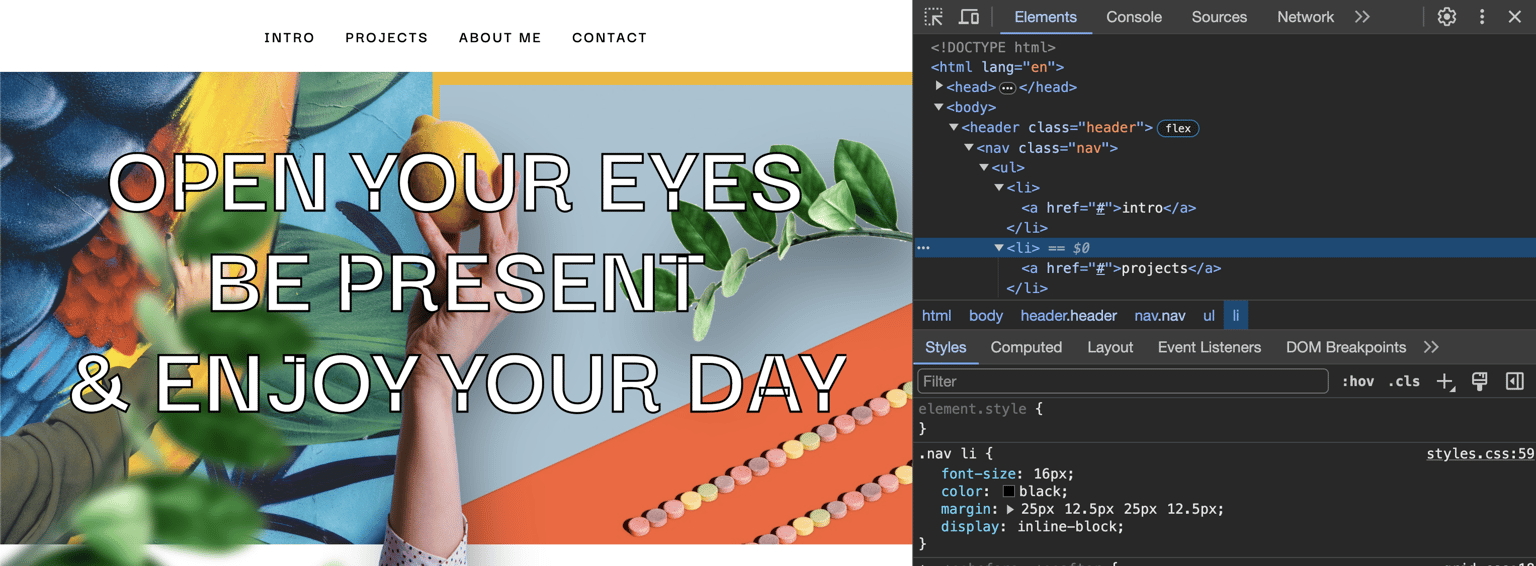The height and width of the screenshot is (566, 1536).
Task: Click li in the breadcrumb bar
Action: coord(1235,315)
